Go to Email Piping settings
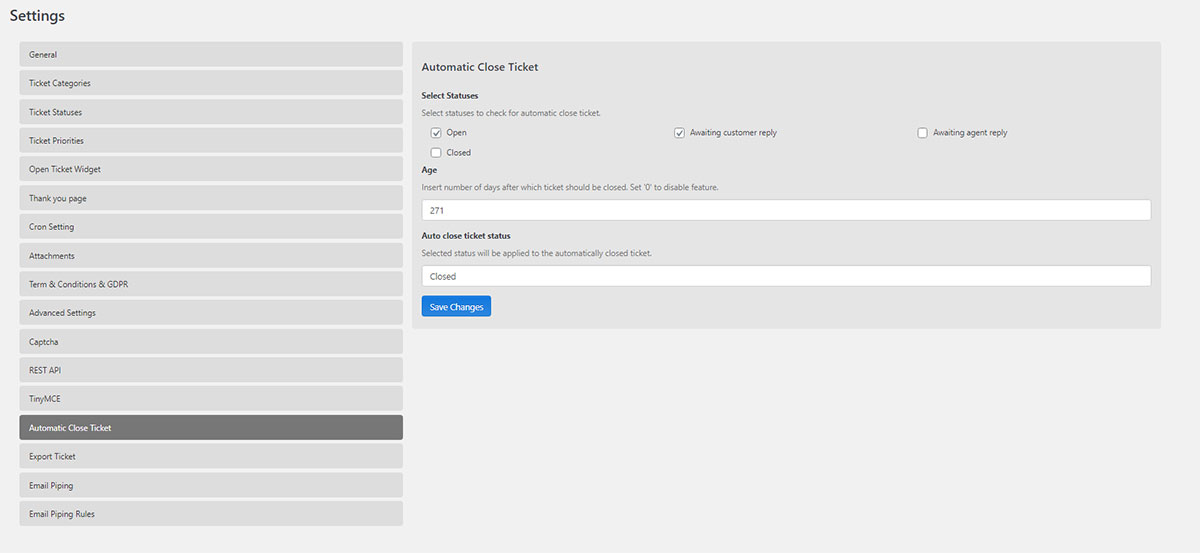Viewport: 1200px width, 553px height. tap(211, 485)
